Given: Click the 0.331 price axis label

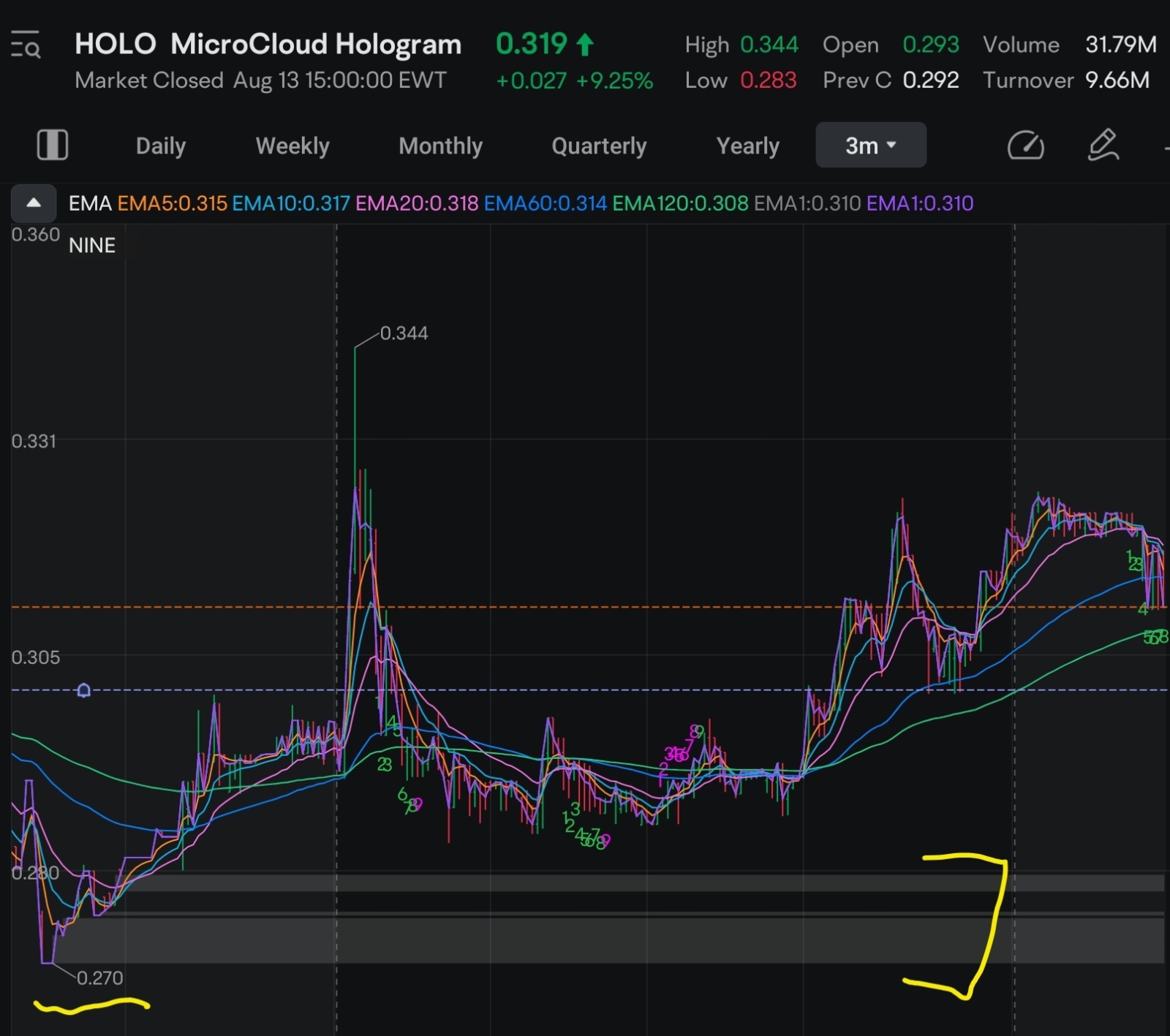Looking at the screenshot, I should (x=34, y=442).
